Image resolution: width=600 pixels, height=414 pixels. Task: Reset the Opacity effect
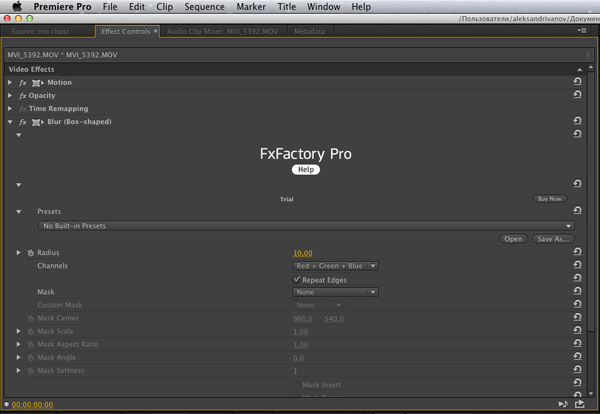[x=577, y=94]
